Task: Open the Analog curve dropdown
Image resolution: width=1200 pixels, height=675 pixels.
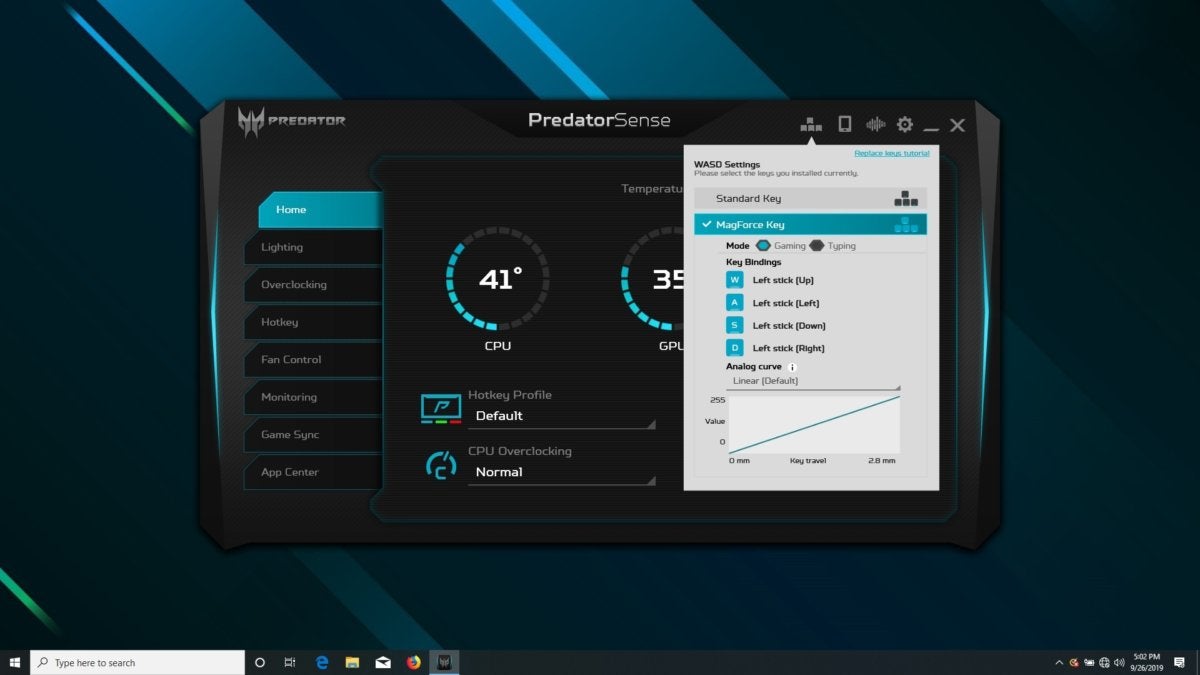Action: (x=813, y=381)
